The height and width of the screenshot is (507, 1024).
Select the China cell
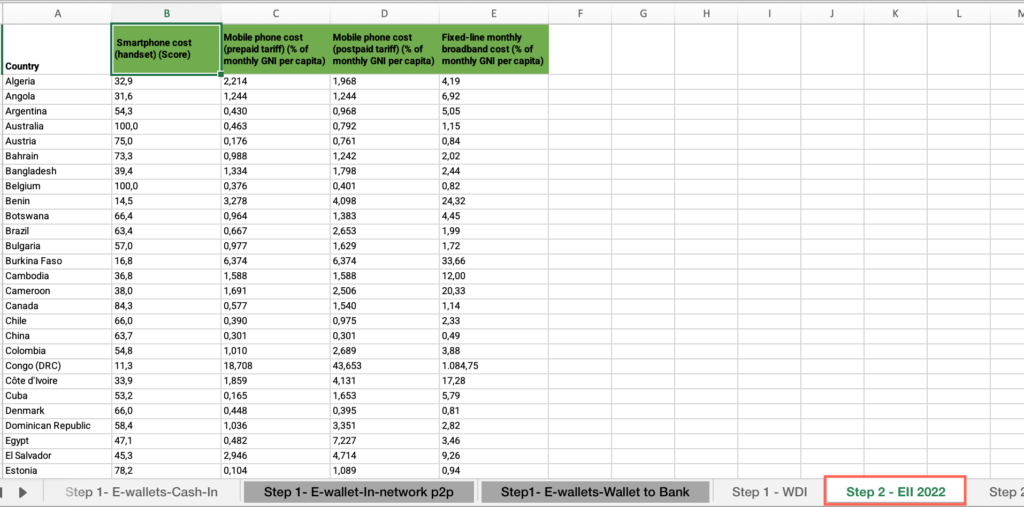click(57, 336)
